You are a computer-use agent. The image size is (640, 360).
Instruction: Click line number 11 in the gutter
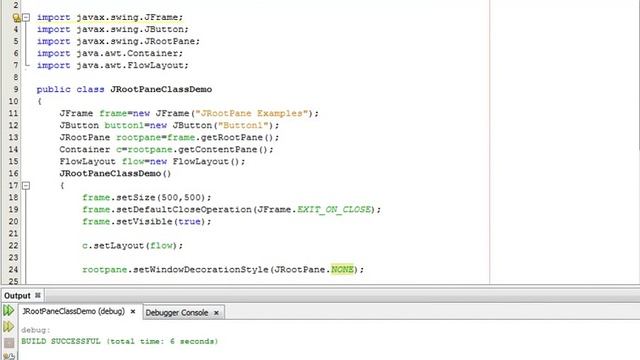pos(13,113)
